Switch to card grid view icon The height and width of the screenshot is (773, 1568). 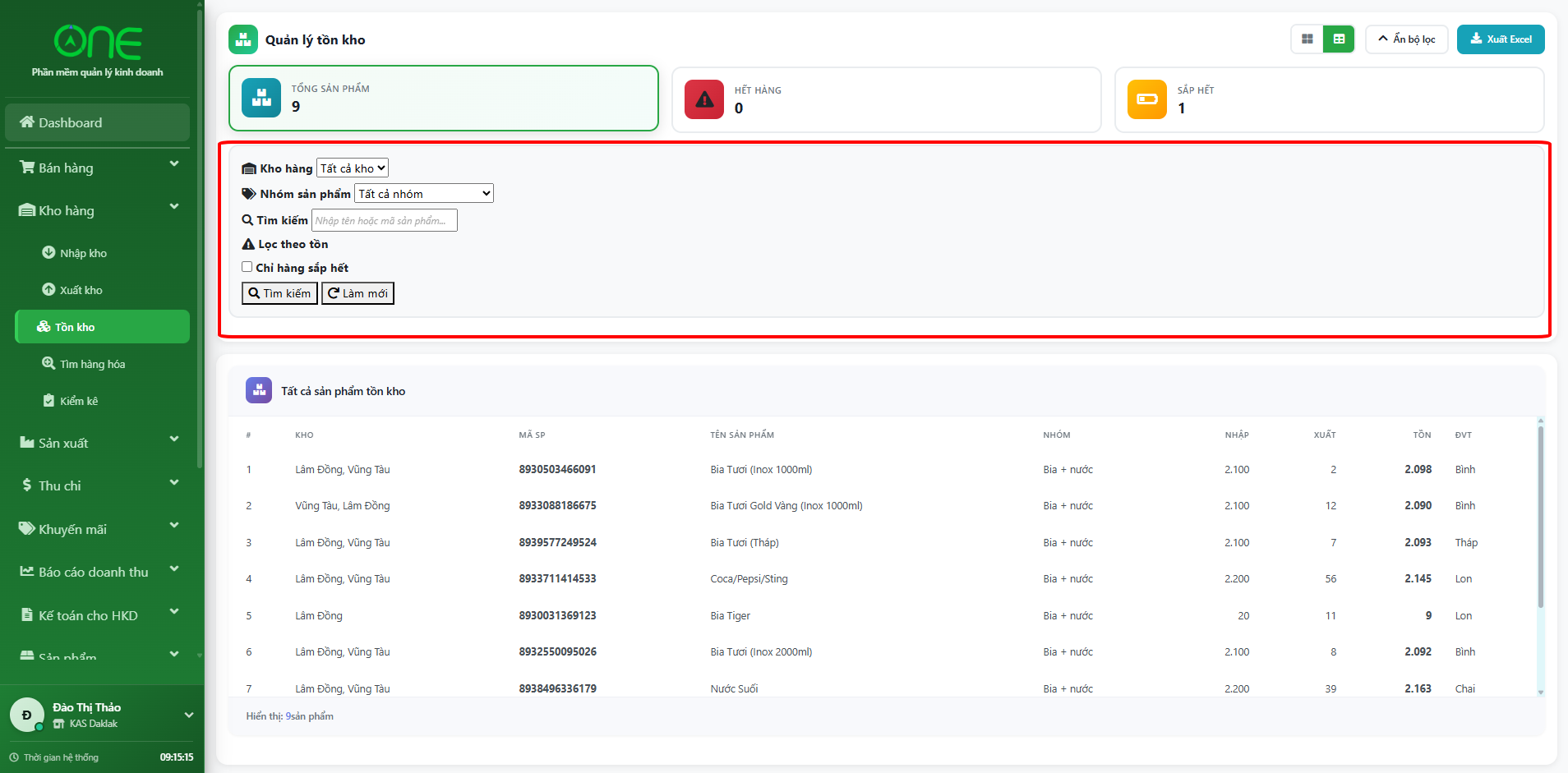1307,39
